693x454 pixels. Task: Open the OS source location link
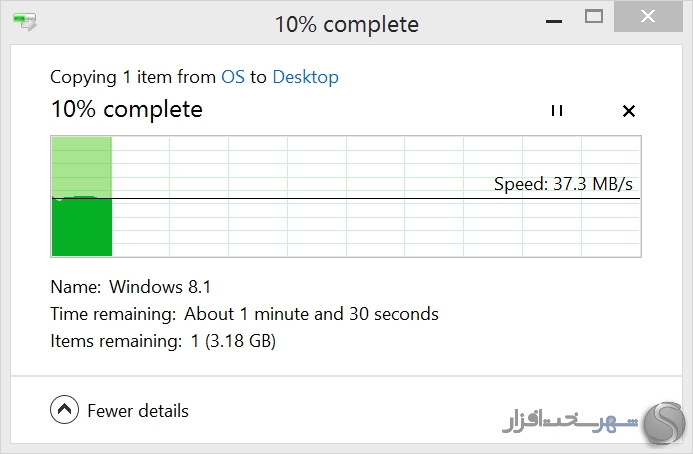coord(233,77)
